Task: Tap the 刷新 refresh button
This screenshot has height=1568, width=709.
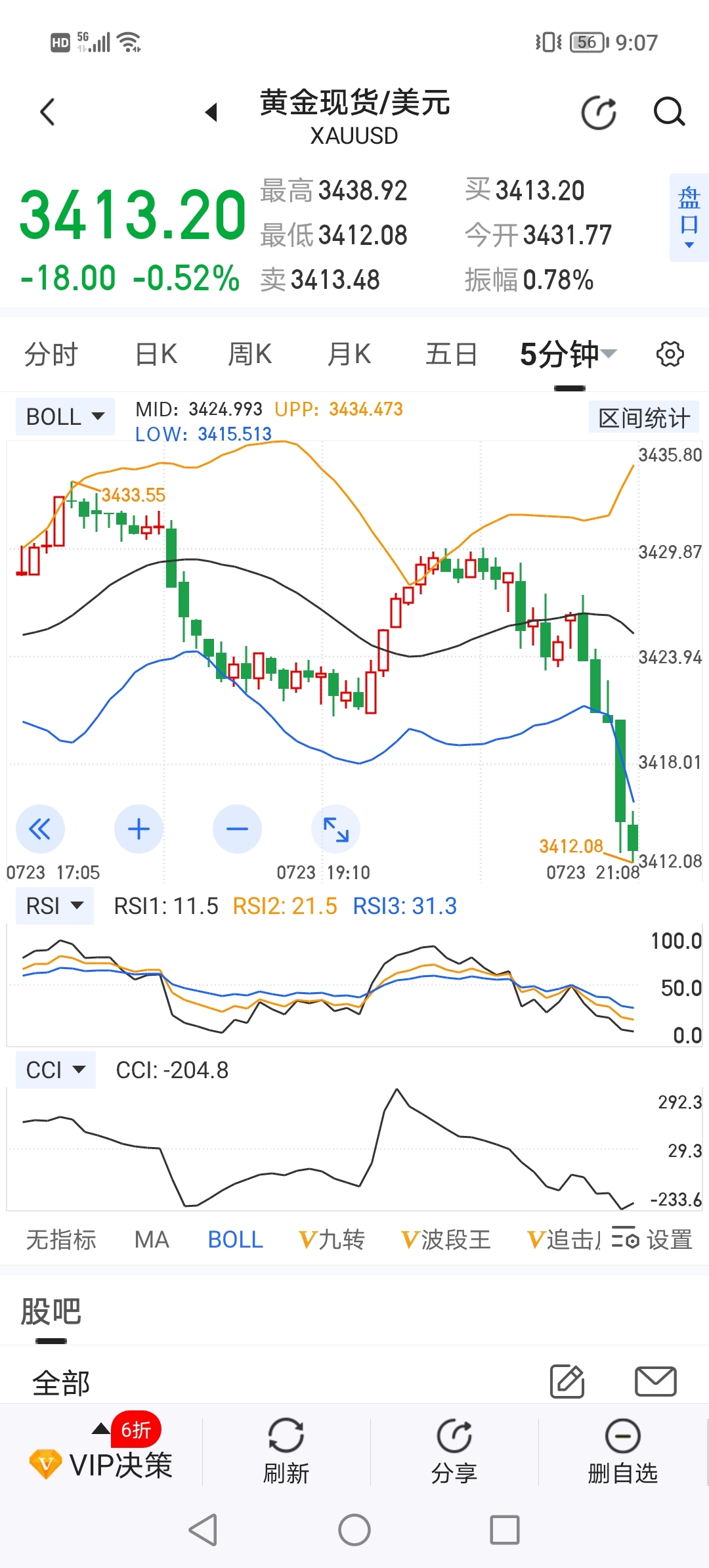Action: click(286, 1452)
